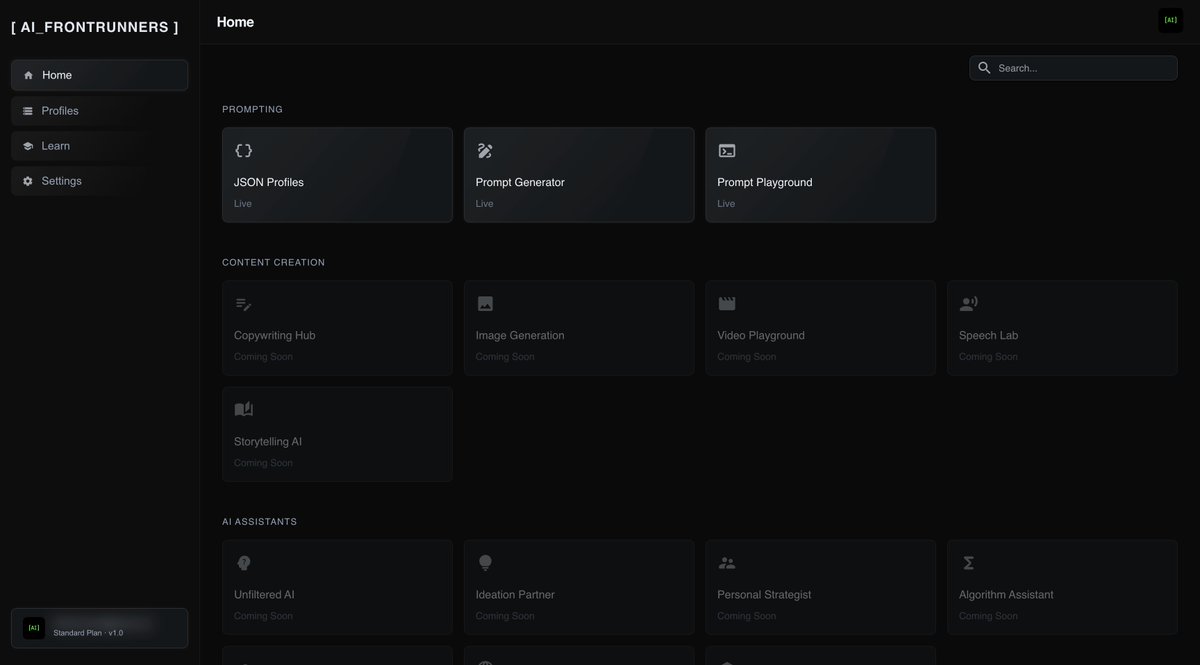Click Coming Soon under Video Playground
The width and height of the screenshot is (1200, 665).
click(746, 357)
